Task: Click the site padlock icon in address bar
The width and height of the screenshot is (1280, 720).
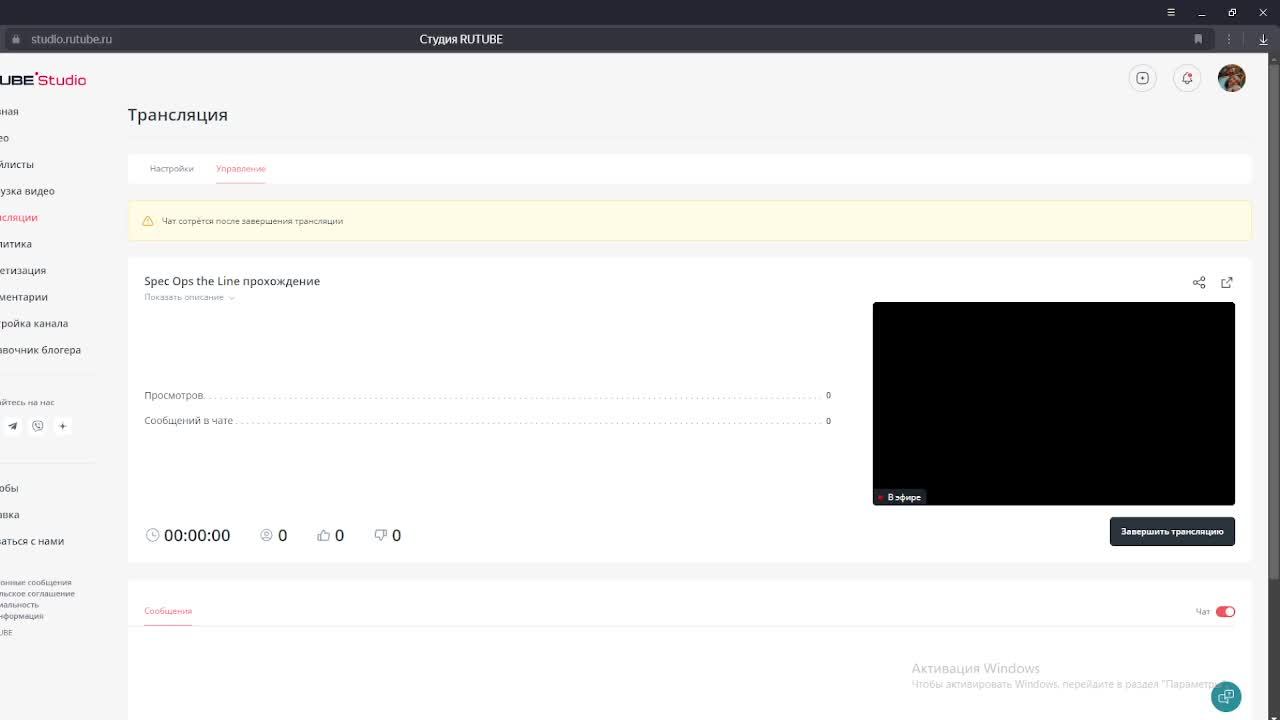Action: point(15,39)
